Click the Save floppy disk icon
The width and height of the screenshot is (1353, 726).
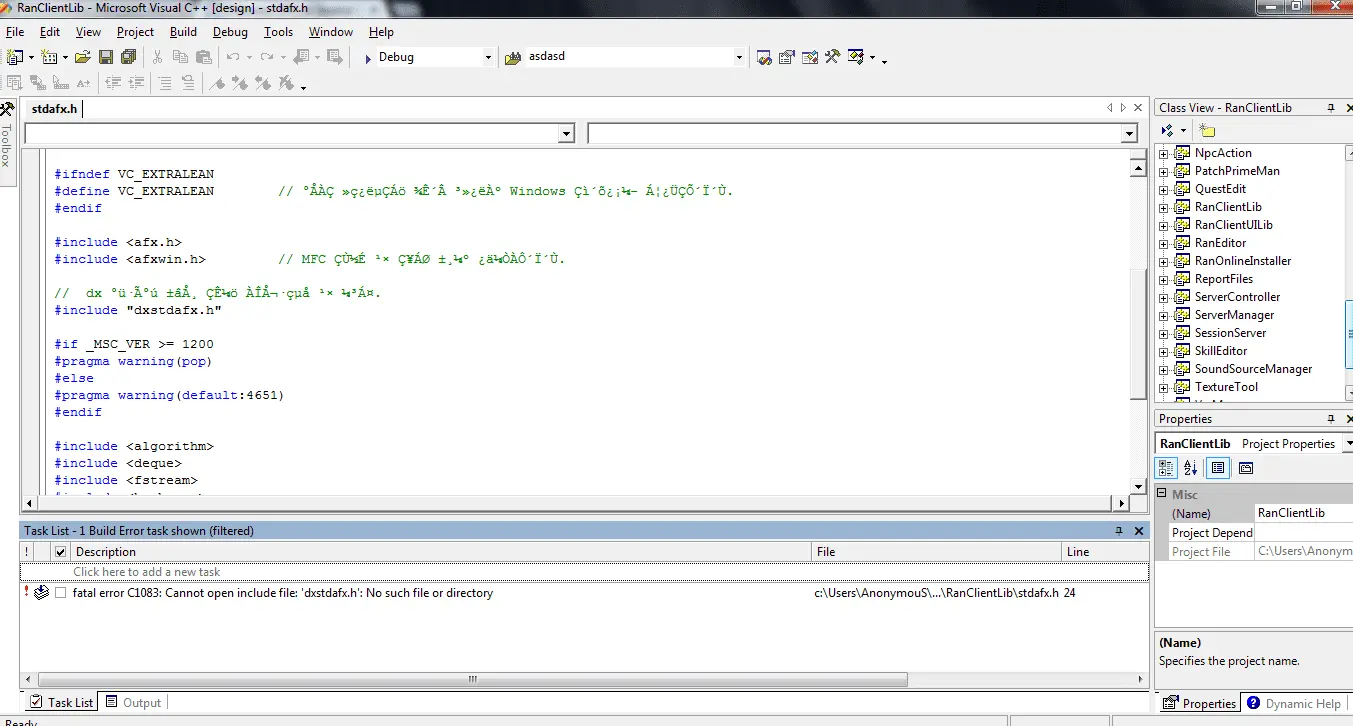click(x=105, y=57)
